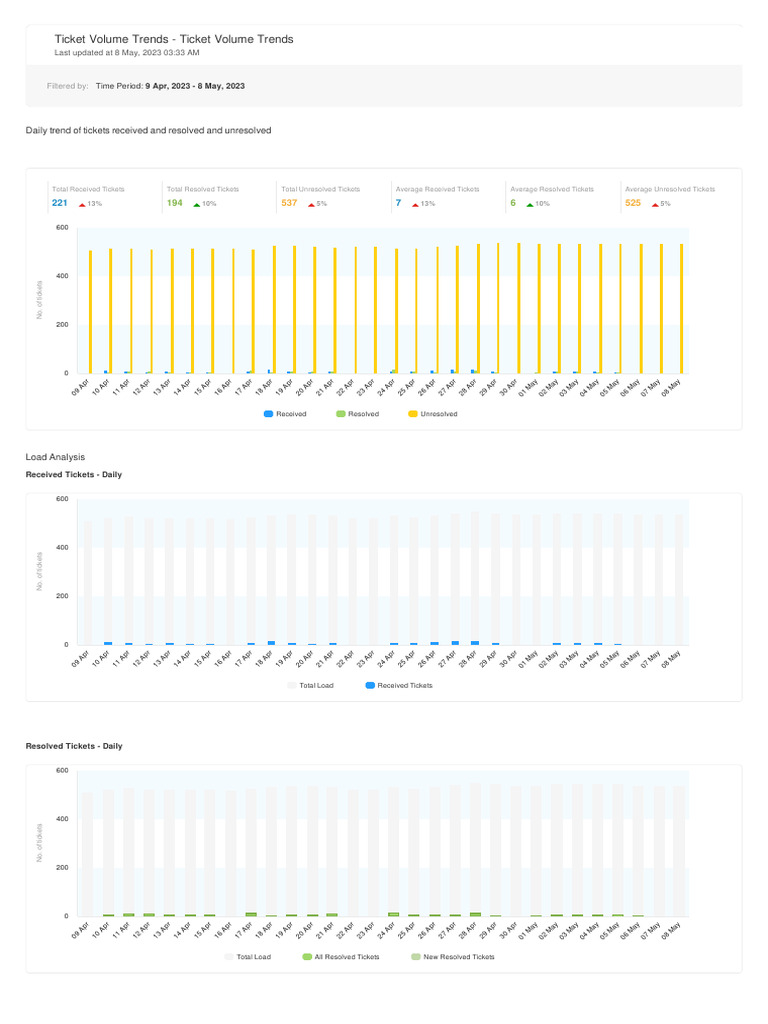Click the '30 Apr' axis label in the Resolved Tickets chart

point(507,929)
